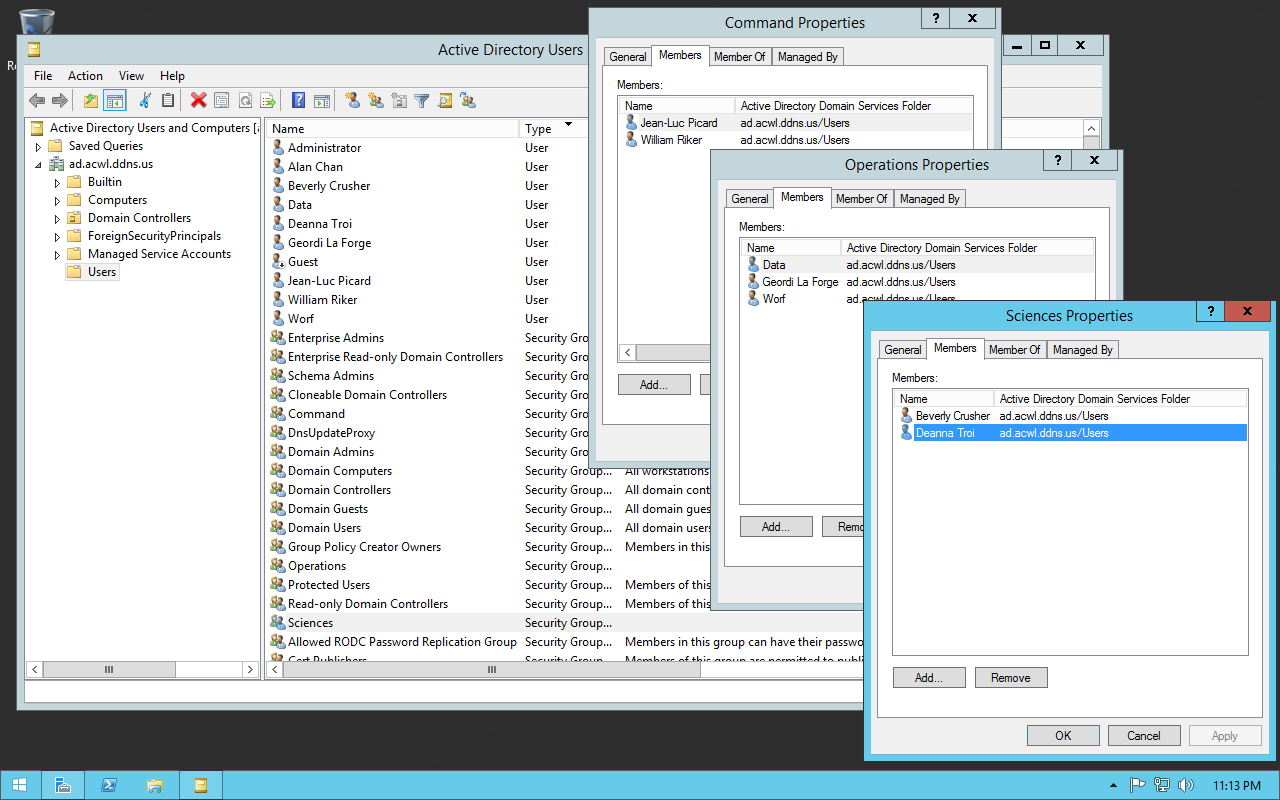The image size is (1280, 800).
Task: Create a new group via toolbar icon
Action: [375, 100]
